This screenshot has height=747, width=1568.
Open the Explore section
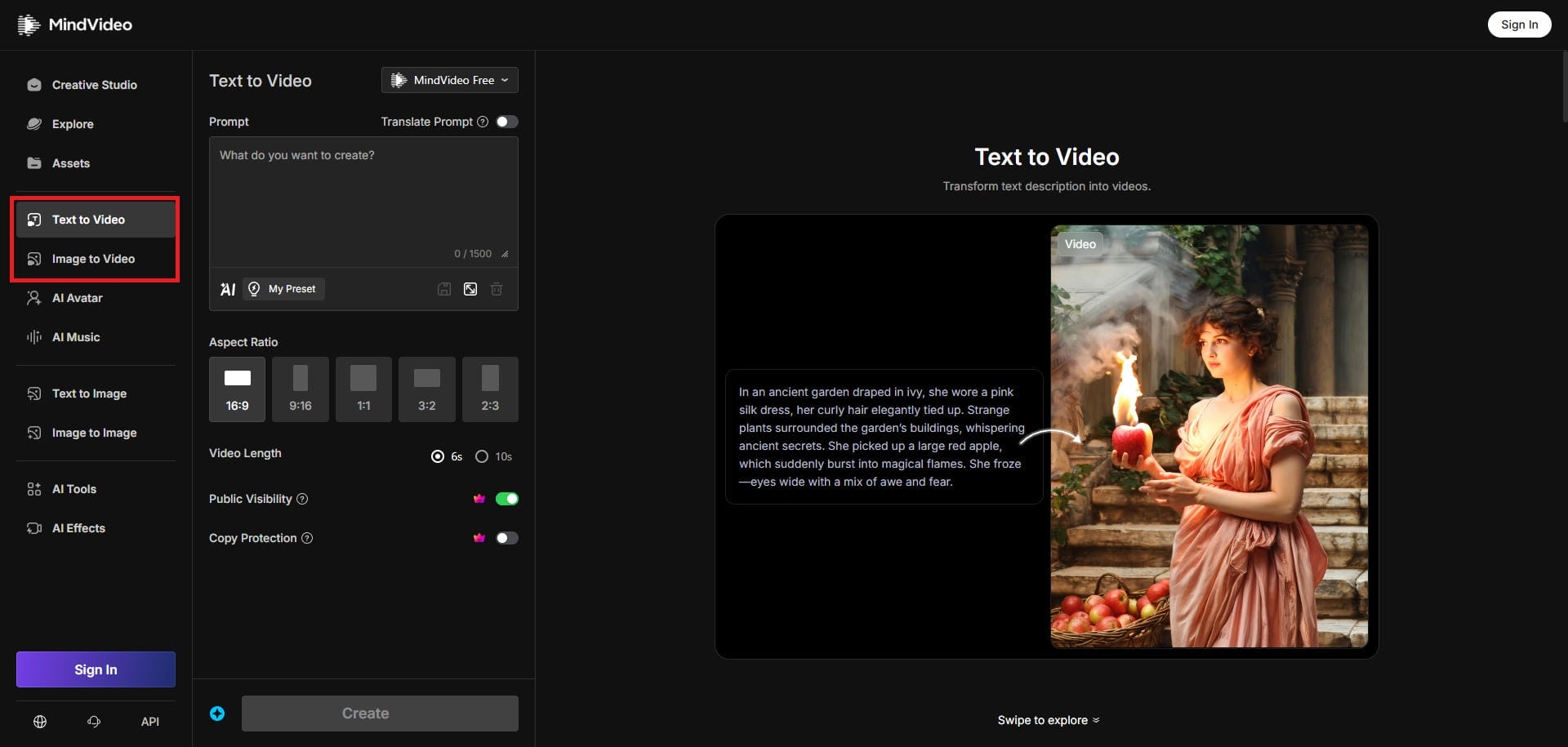coord(96,124)
